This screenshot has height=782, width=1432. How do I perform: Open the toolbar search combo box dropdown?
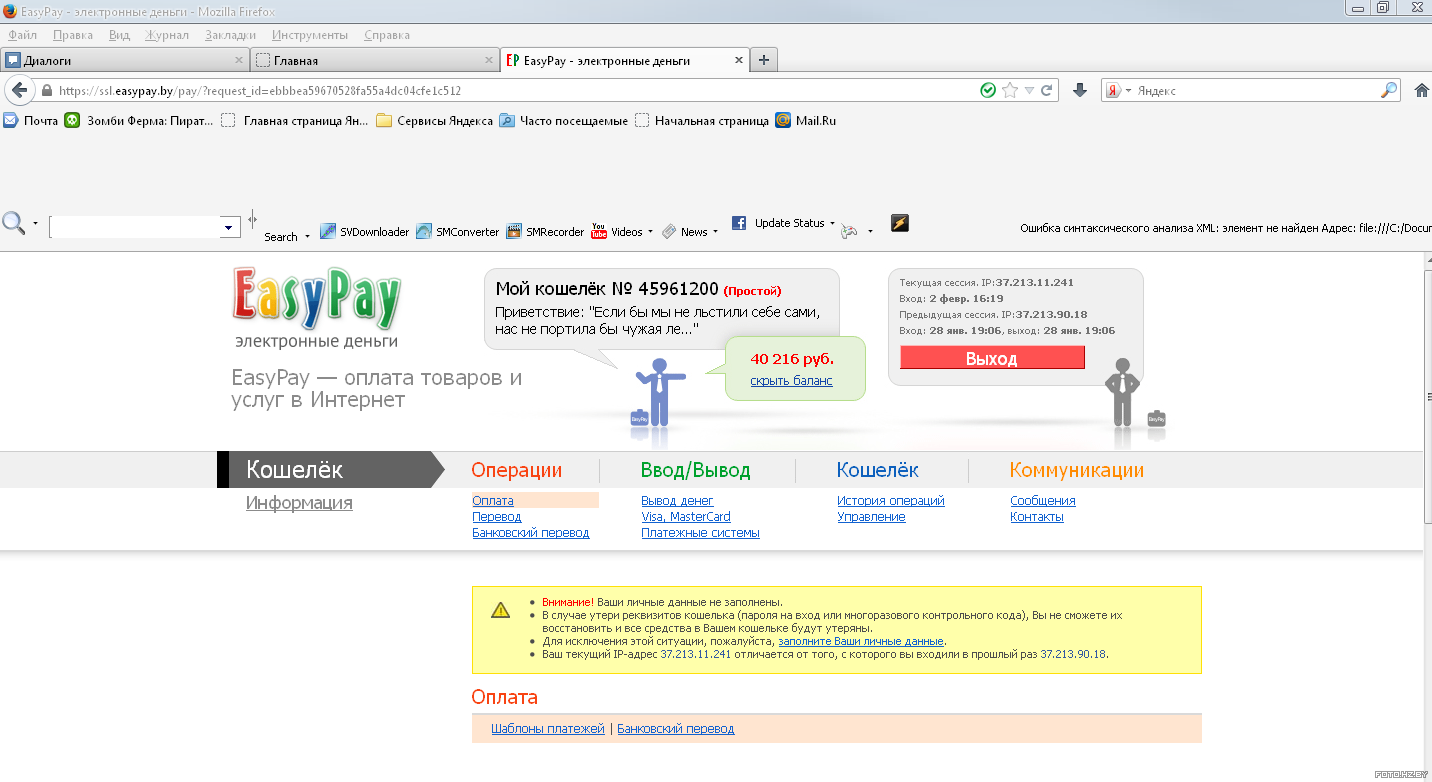coord(231,227)
